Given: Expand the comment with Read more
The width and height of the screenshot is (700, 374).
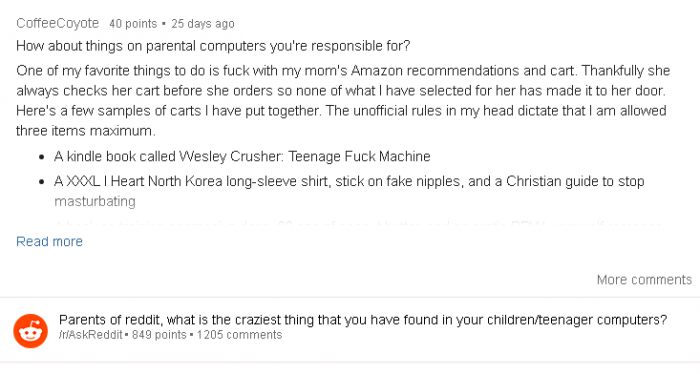Looking at the screenshot, I should tap(49, 241).
